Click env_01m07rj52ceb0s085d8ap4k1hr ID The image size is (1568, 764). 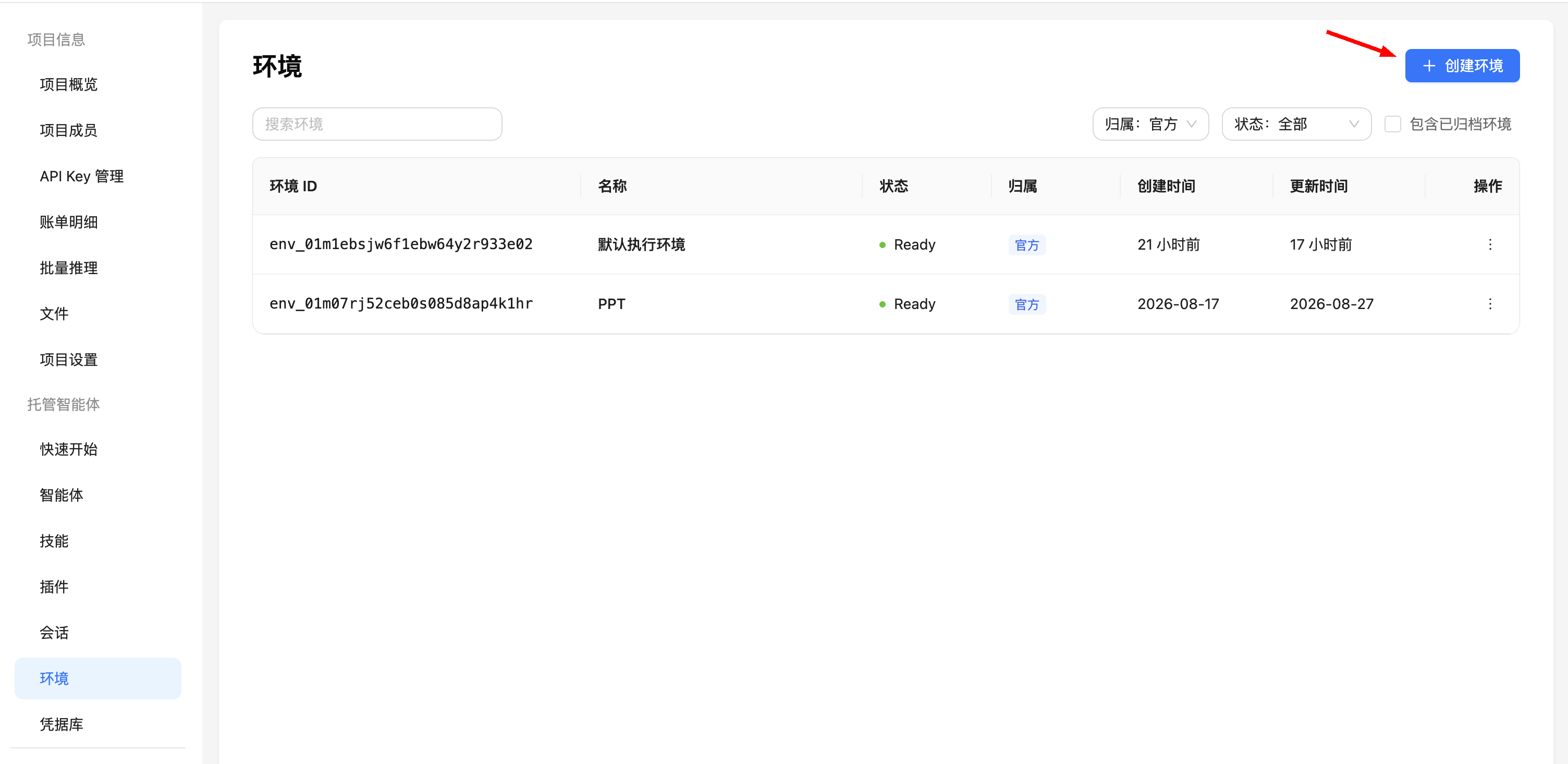400,303
